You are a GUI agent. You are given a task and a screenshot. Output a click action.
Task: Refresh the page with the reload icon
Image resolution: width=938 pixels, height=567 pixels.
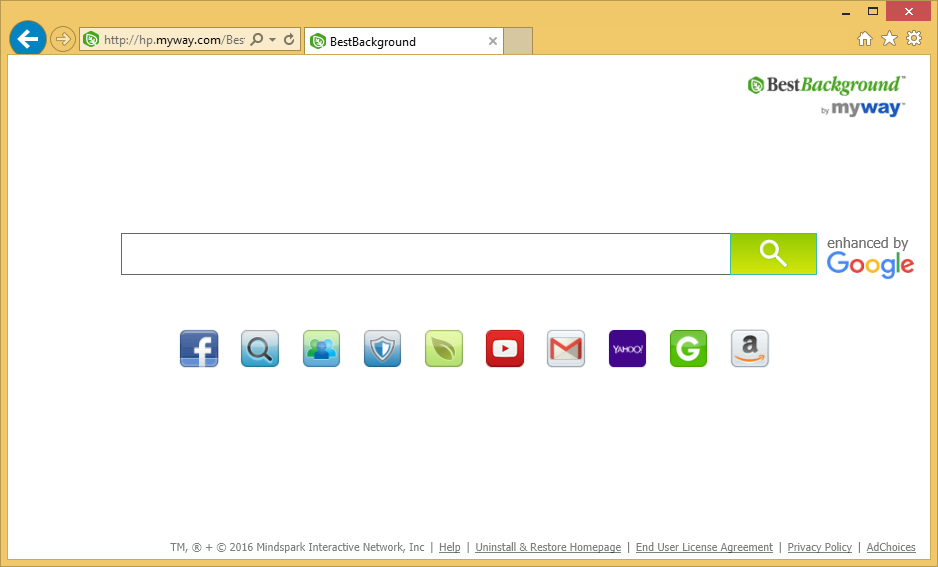pos(289,39)
